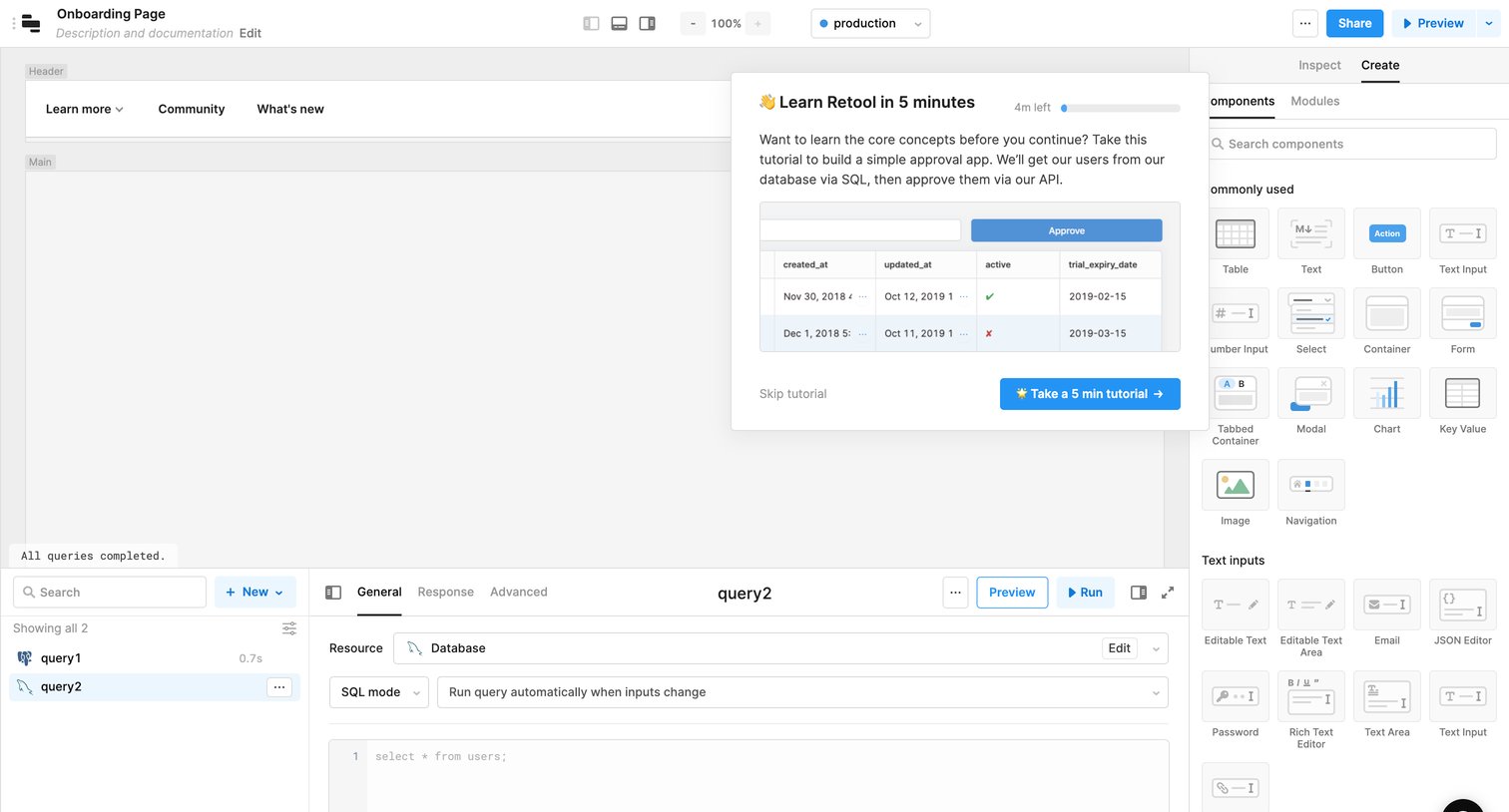Focus the Search components field
Viewport: 1509px width, 812px height.
pos(1352,144)
